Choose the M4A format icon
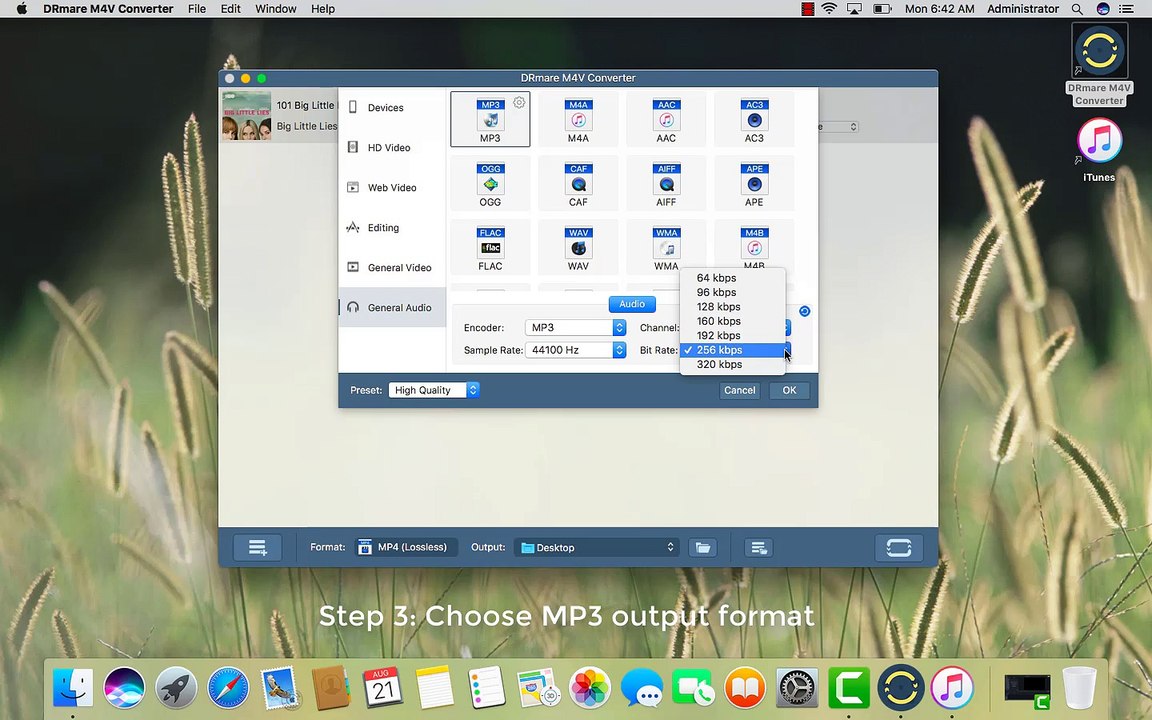Screen dimensions: 1152x720 578,119
